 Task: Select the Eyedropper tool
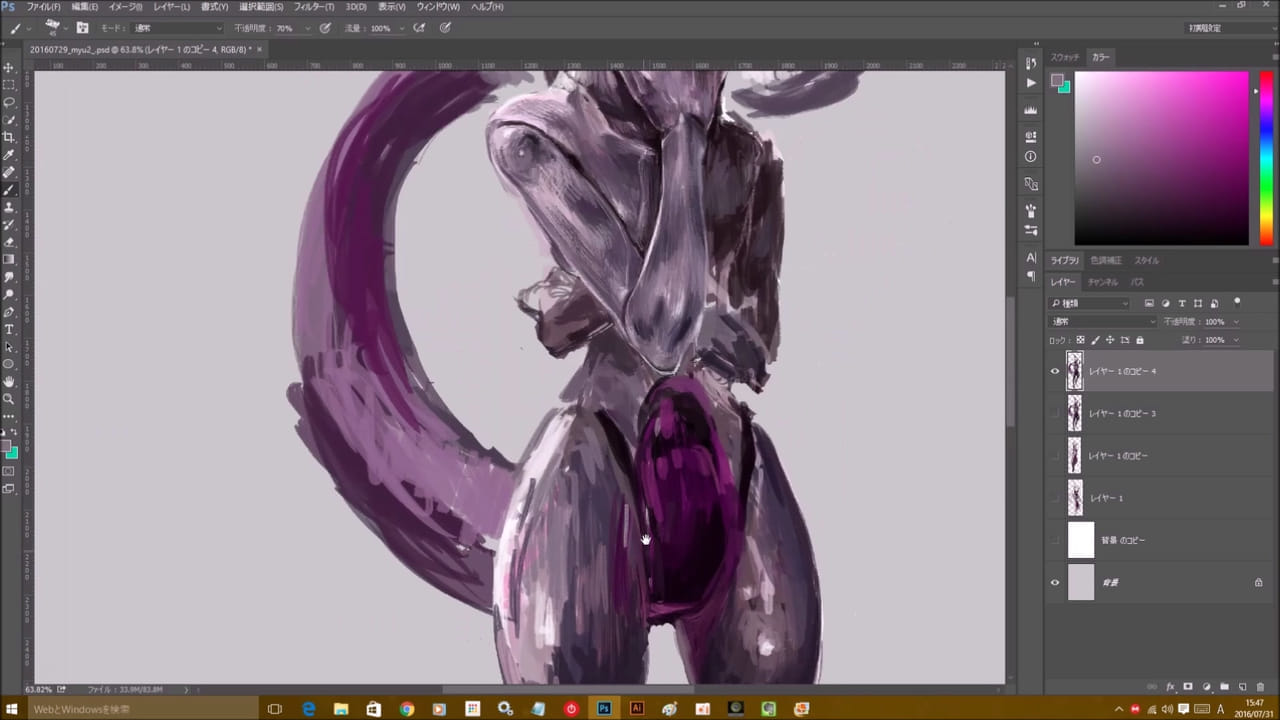(x=9, y=155)
